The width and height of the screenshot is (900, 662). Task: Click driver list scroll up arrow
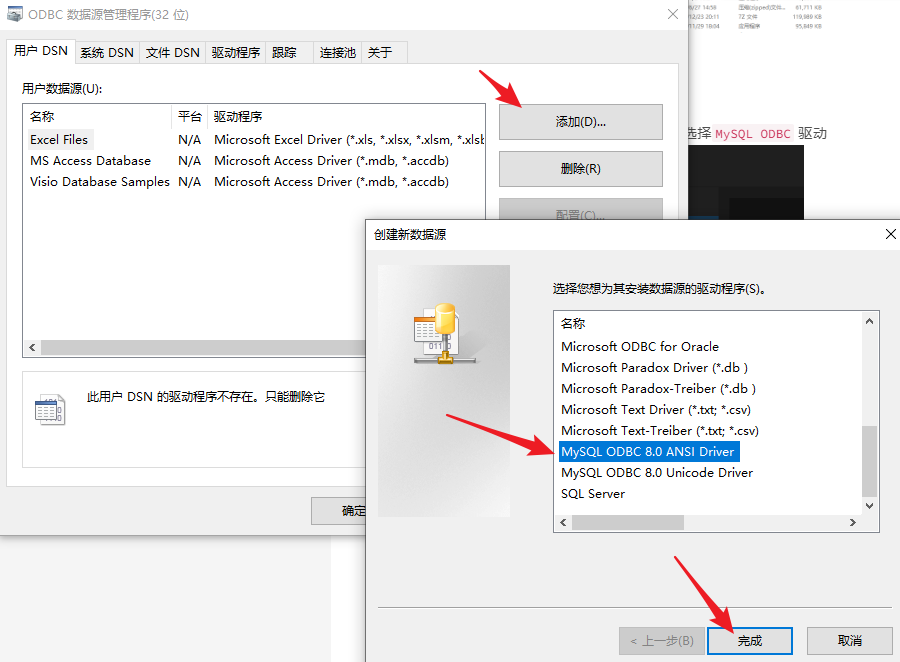point(870,322)
